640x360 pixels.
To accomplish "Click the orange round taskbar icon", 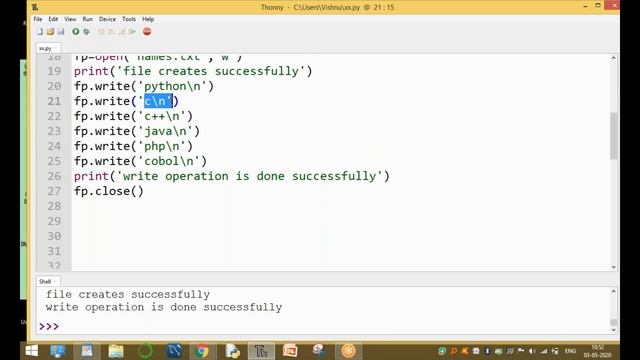I will (x=349, y=351).
